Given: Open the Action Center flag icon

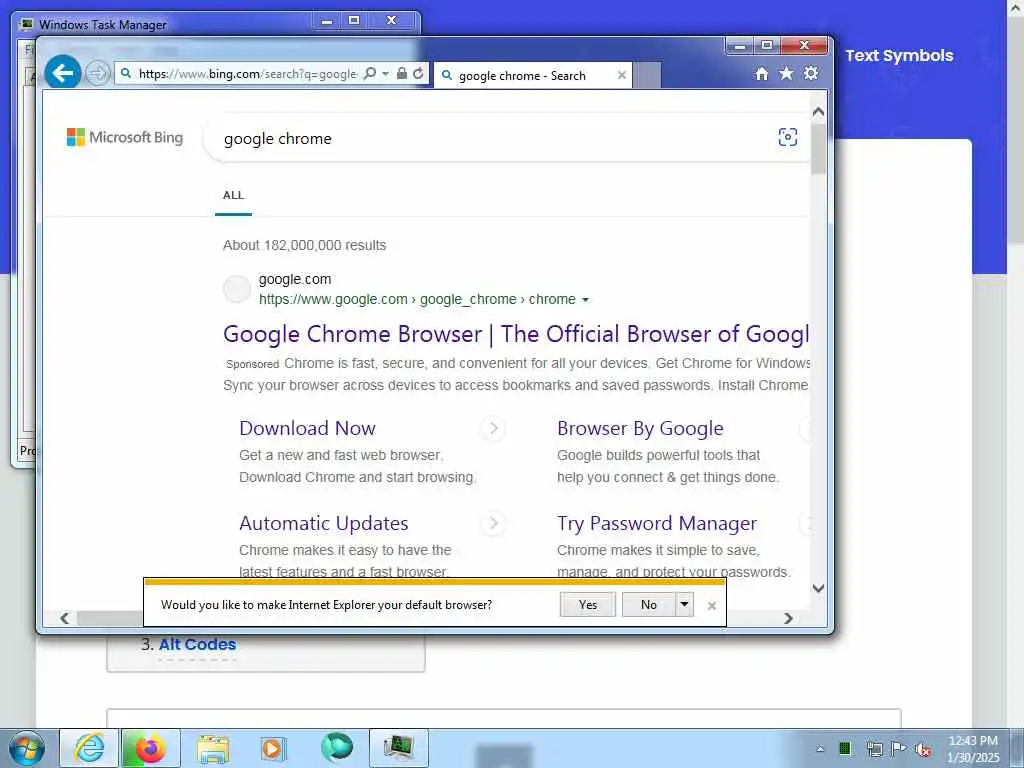Looking at the screenshot, I should (x=899, y=748).
